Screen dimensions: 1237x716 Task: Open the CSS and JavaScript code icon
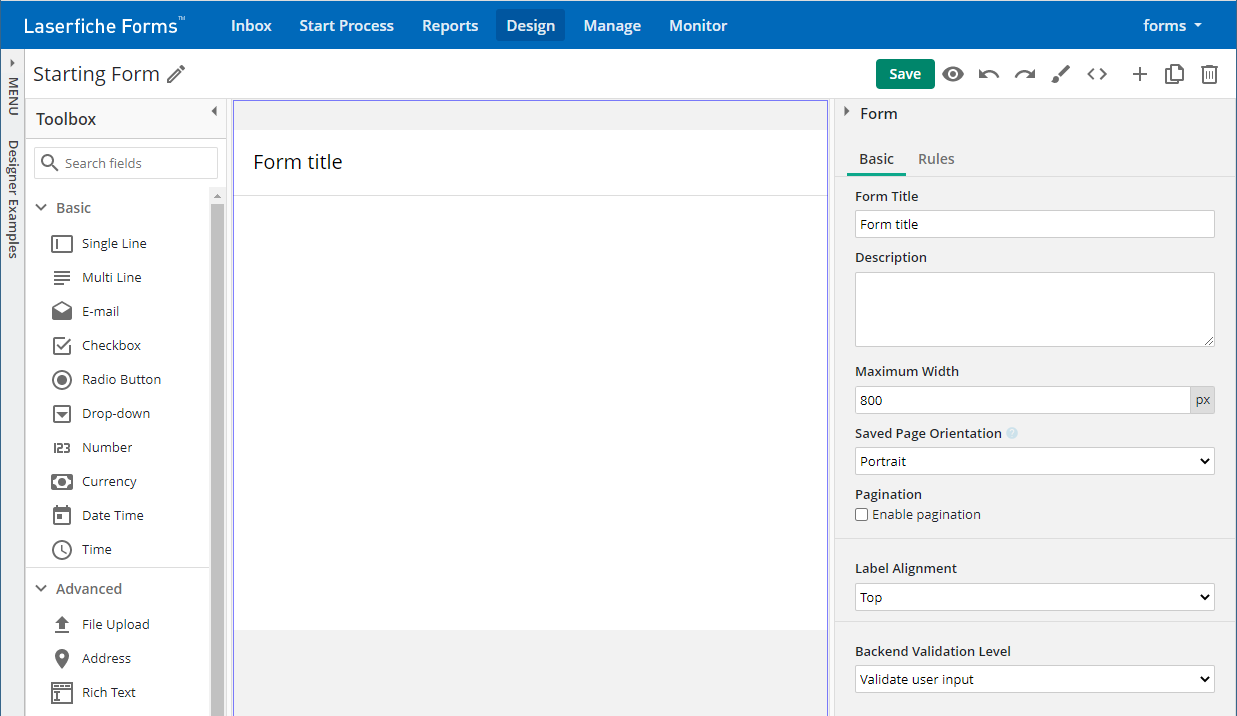click(x=1097, y=74)
